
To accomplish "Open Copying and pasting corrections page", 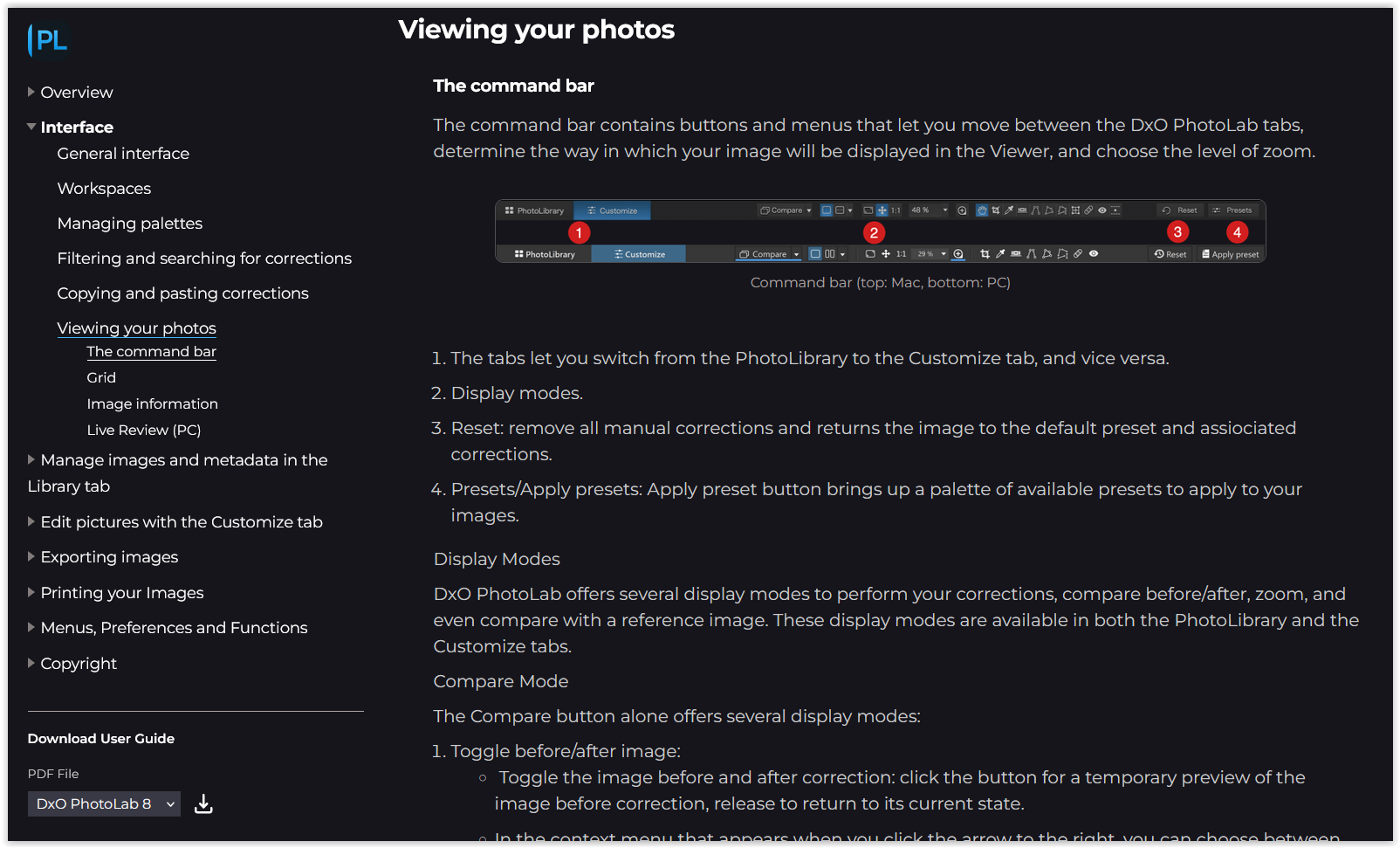I will tap(182, 293).
